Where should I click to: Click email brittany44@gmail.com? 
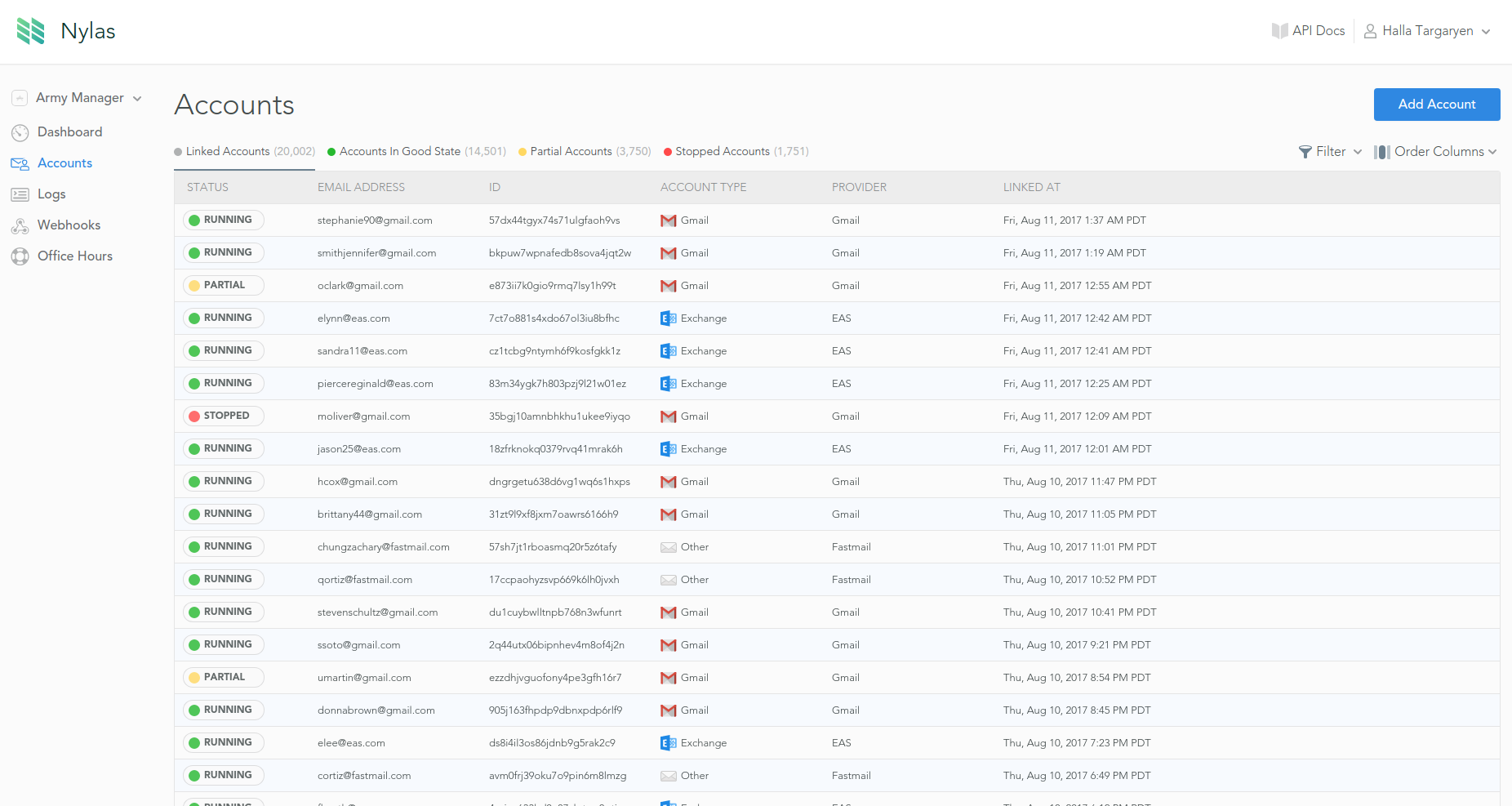click(x=370, y=514)
